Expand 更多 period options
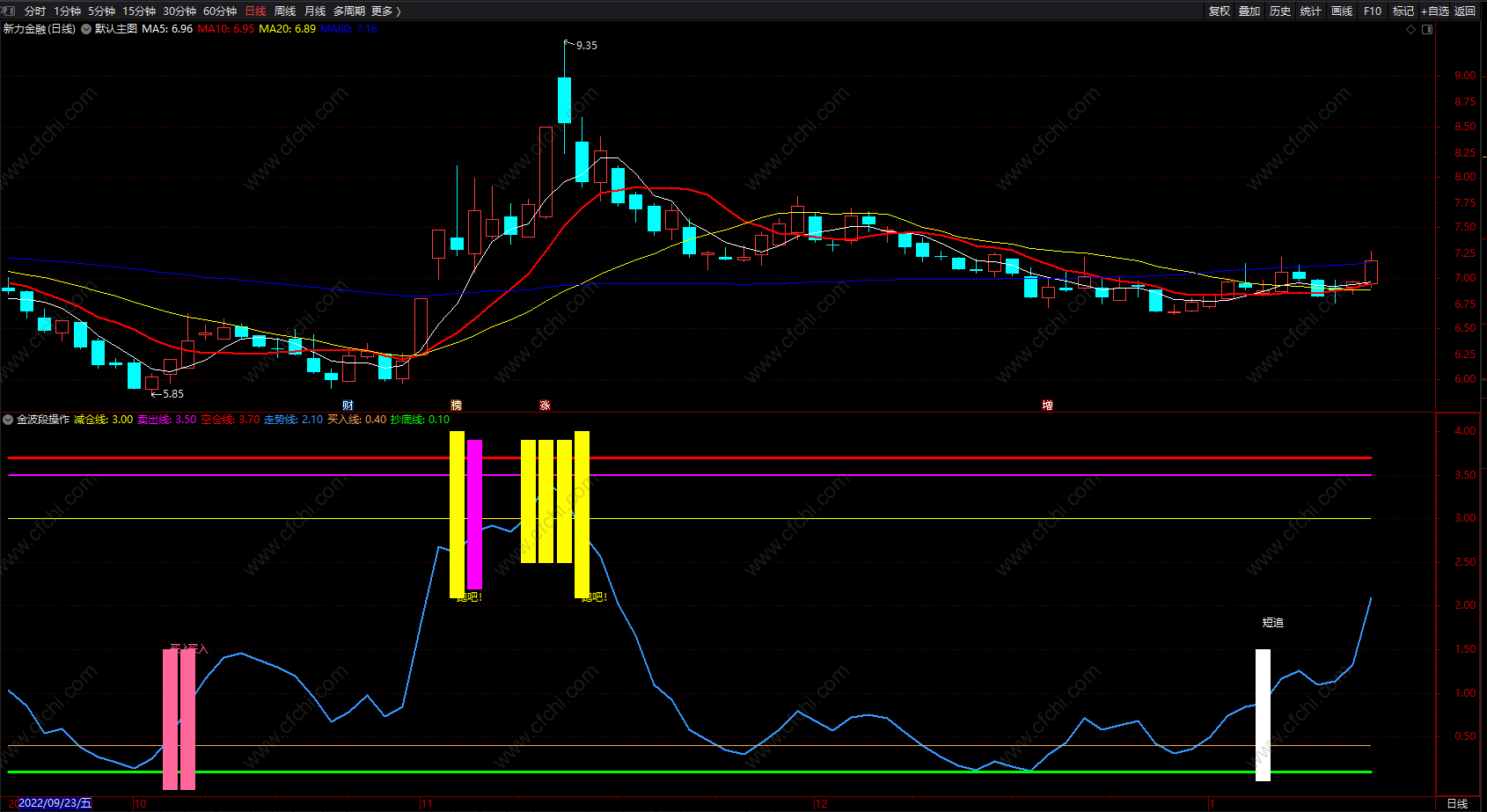Screen dimensions: 1487x812 (385, 11)
